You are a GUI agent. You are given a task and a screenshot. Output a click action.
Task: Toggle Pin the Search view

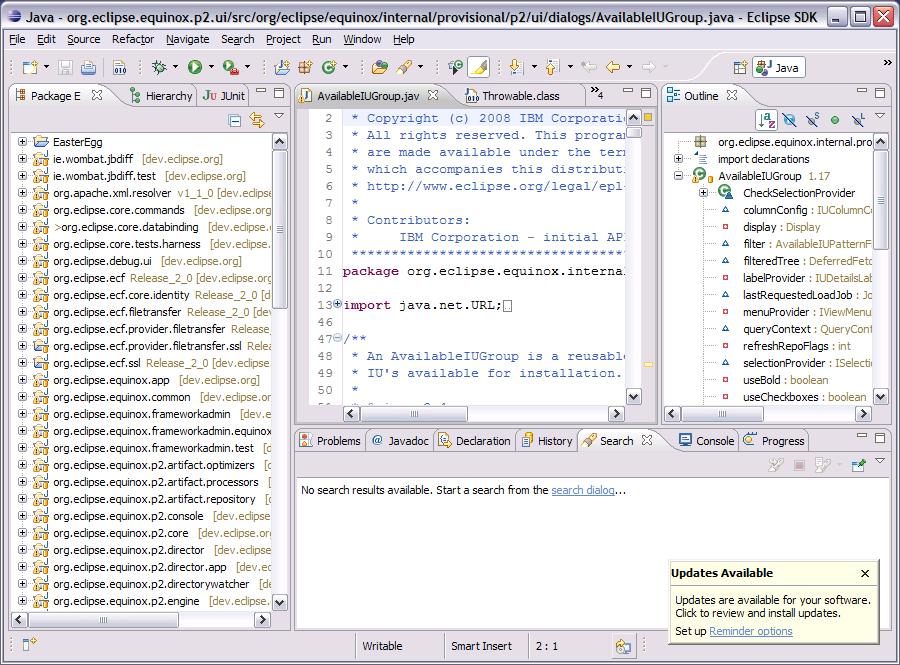859,465
